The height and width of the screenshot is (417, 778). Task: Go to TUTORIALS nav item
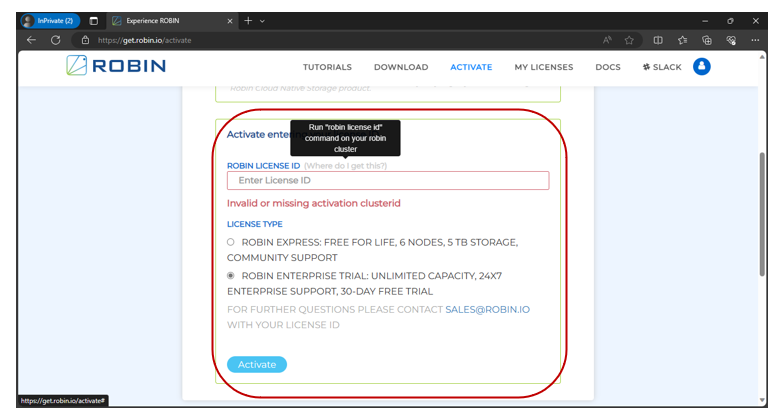(327, 67)
